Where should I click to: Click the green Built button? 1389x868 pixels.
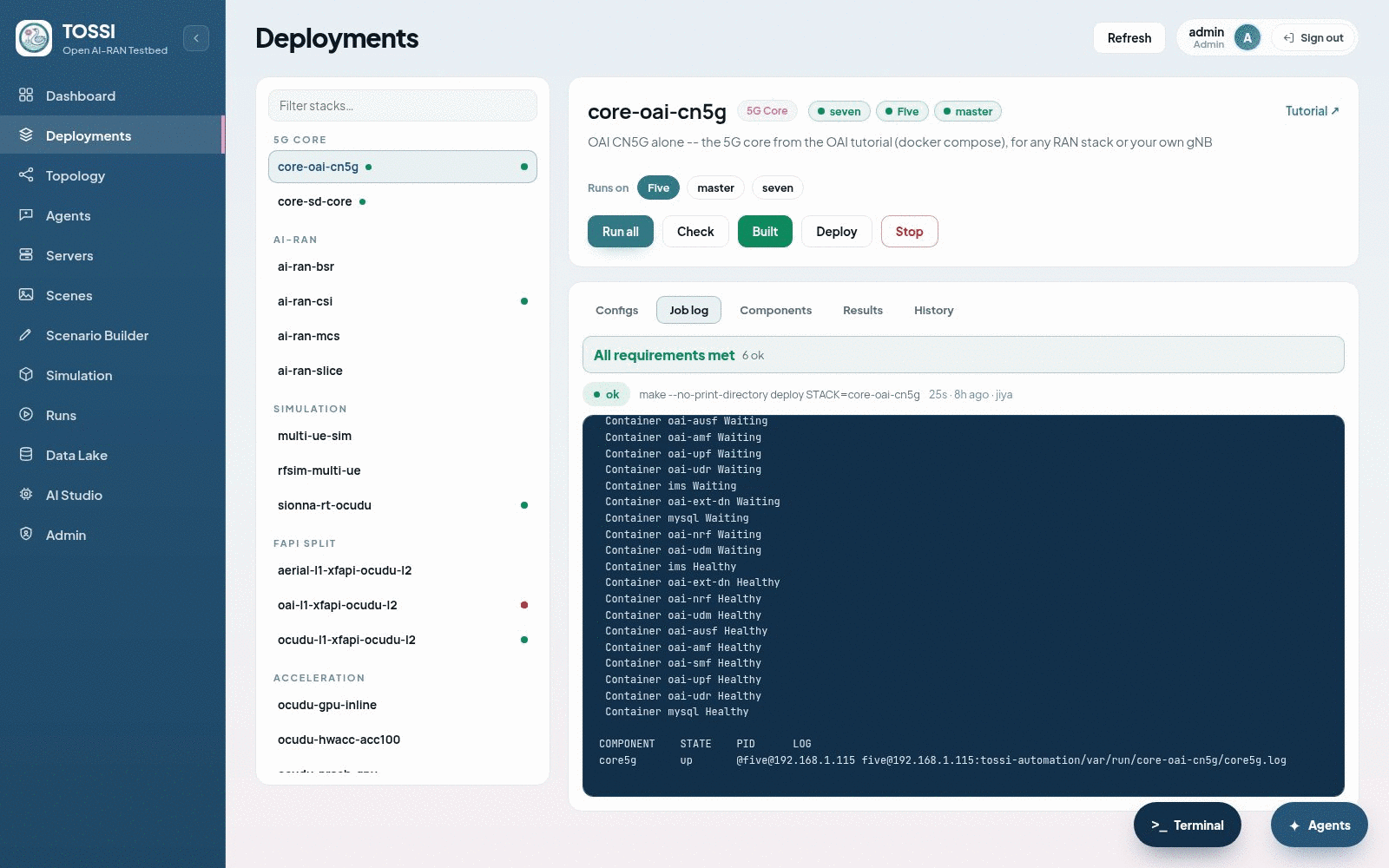point(765,232)
